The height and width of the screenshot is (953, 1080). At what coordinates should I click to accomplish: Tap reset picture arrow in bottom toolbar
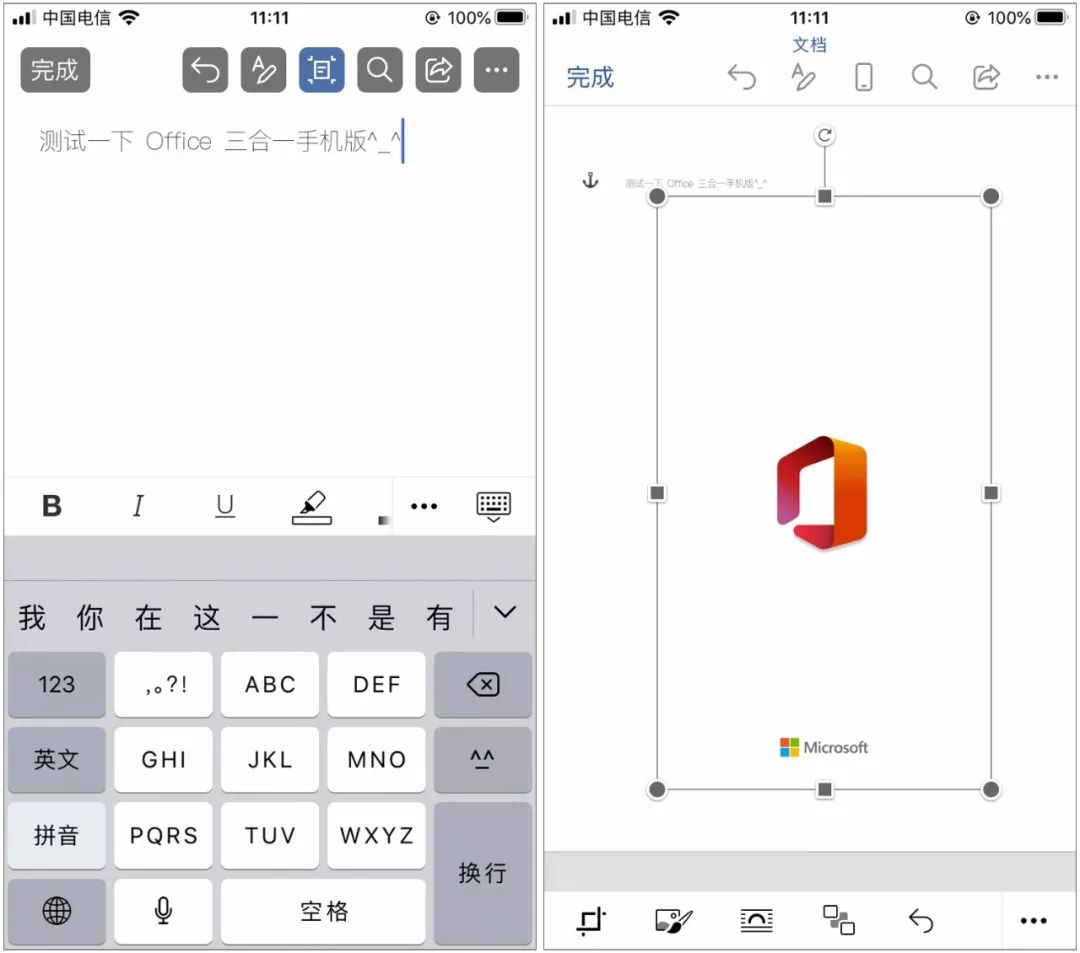[921, 921]
